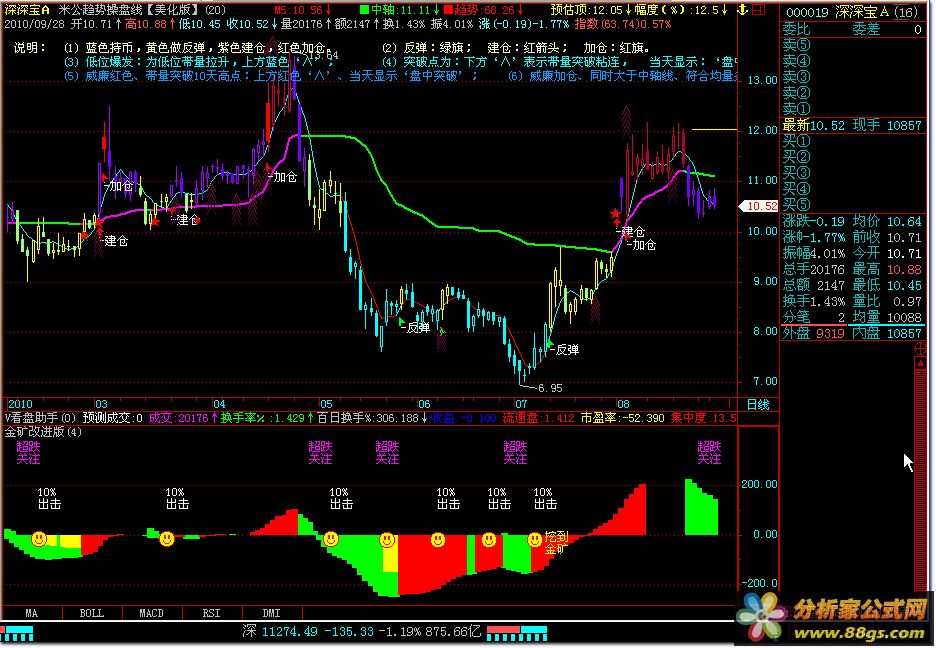Click the 875.66亿 turnover in status bar
The image size is (936, 648).
pos(453,632)
